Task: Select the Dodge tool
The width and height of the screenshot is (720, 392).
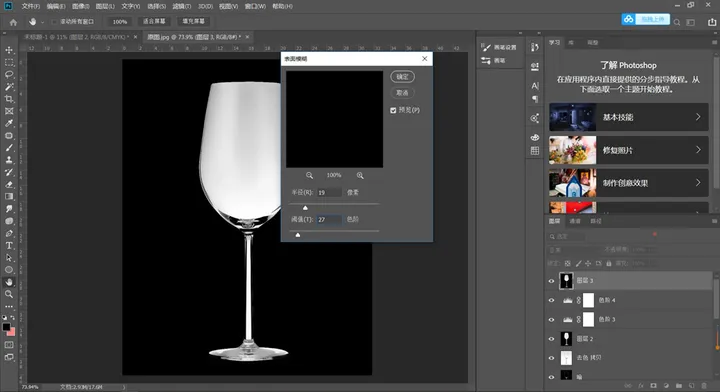Action: (9, 221)
